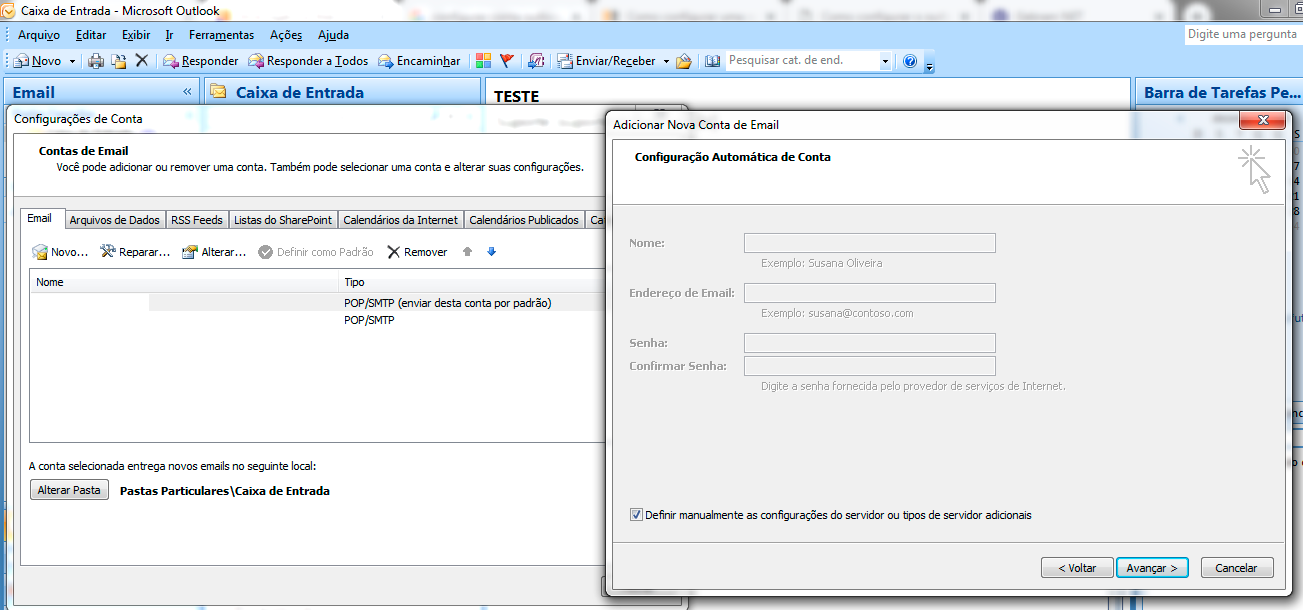Click the red Follow Up flag icon
Viewport: 1303px width, 610px height.
coord(507,61)
